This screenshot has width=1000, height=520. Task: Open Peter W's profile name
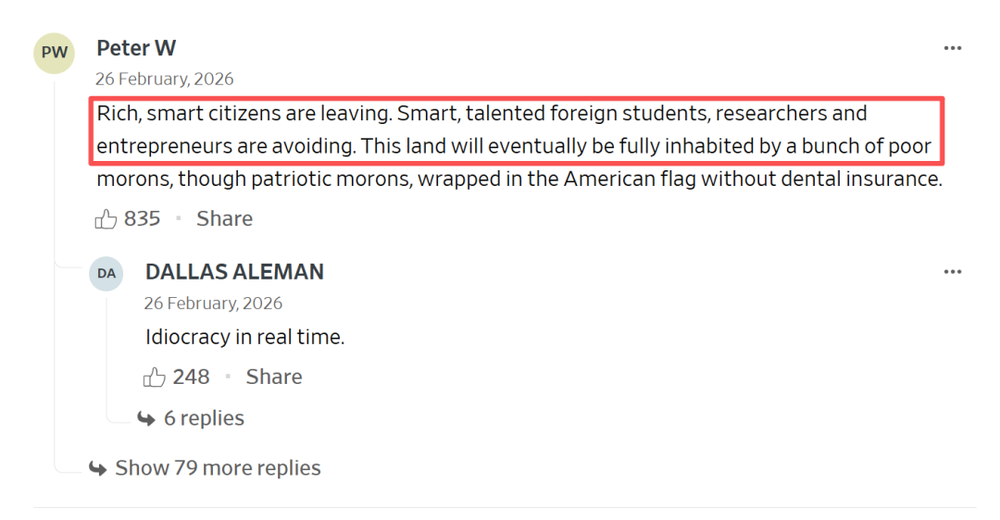click(x=136, y=48)
